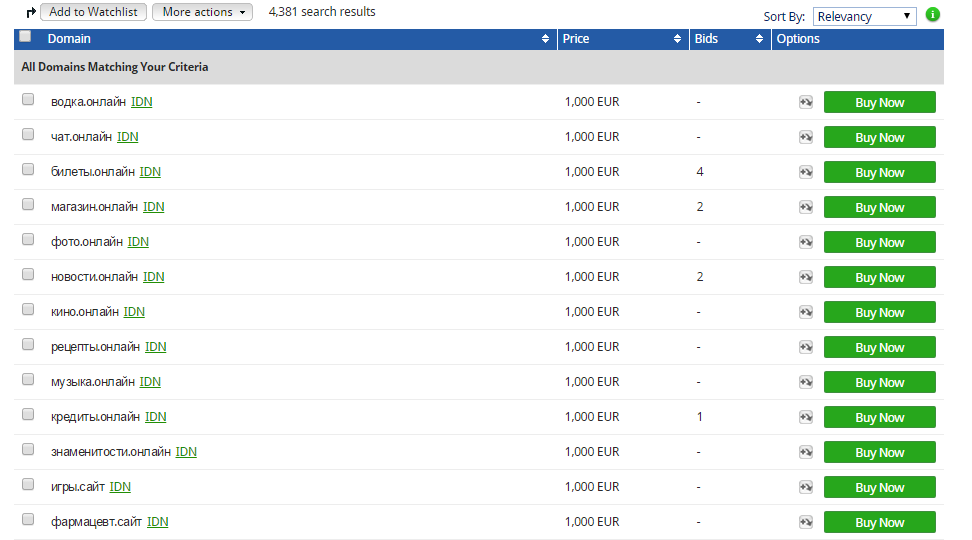Click the offer icon in the игры.сайт row
This screenshot has height=540, width=972.
(x=805, y=487)
